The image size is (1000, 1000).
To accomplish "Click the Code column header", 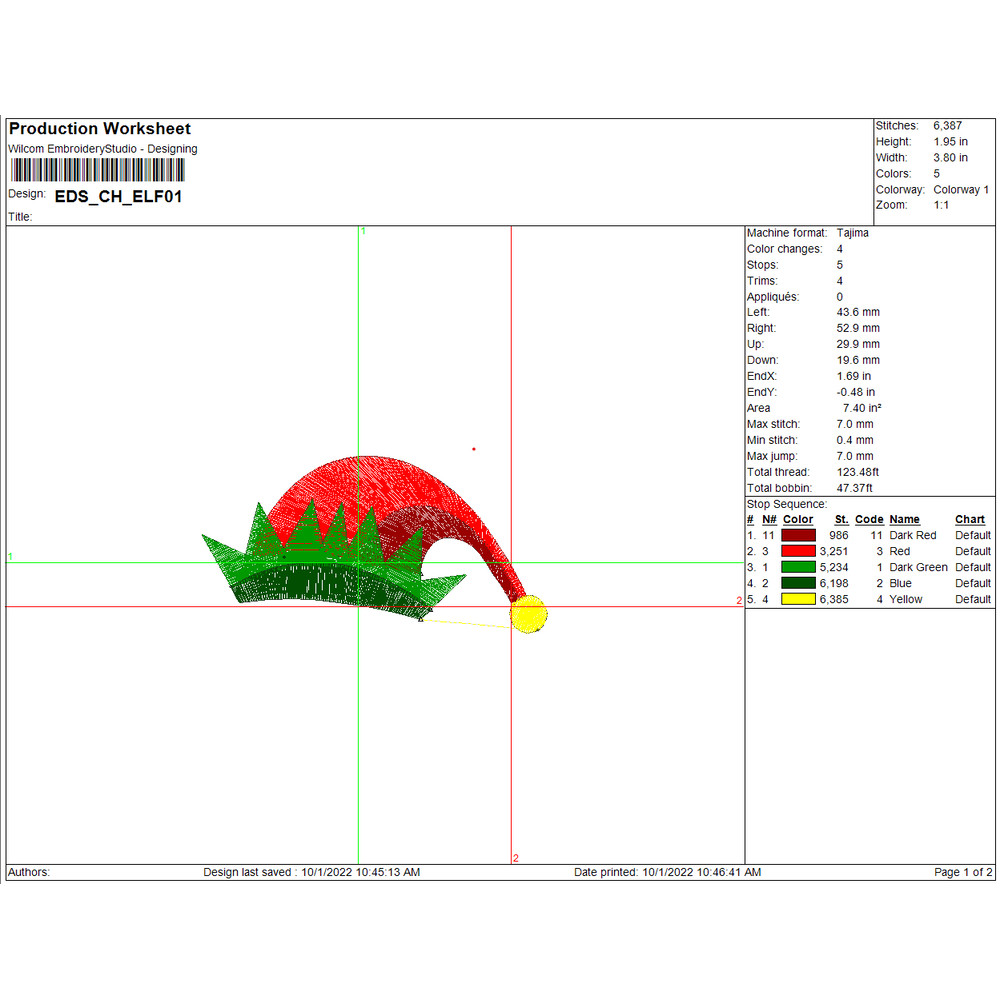I will [869, 520].
